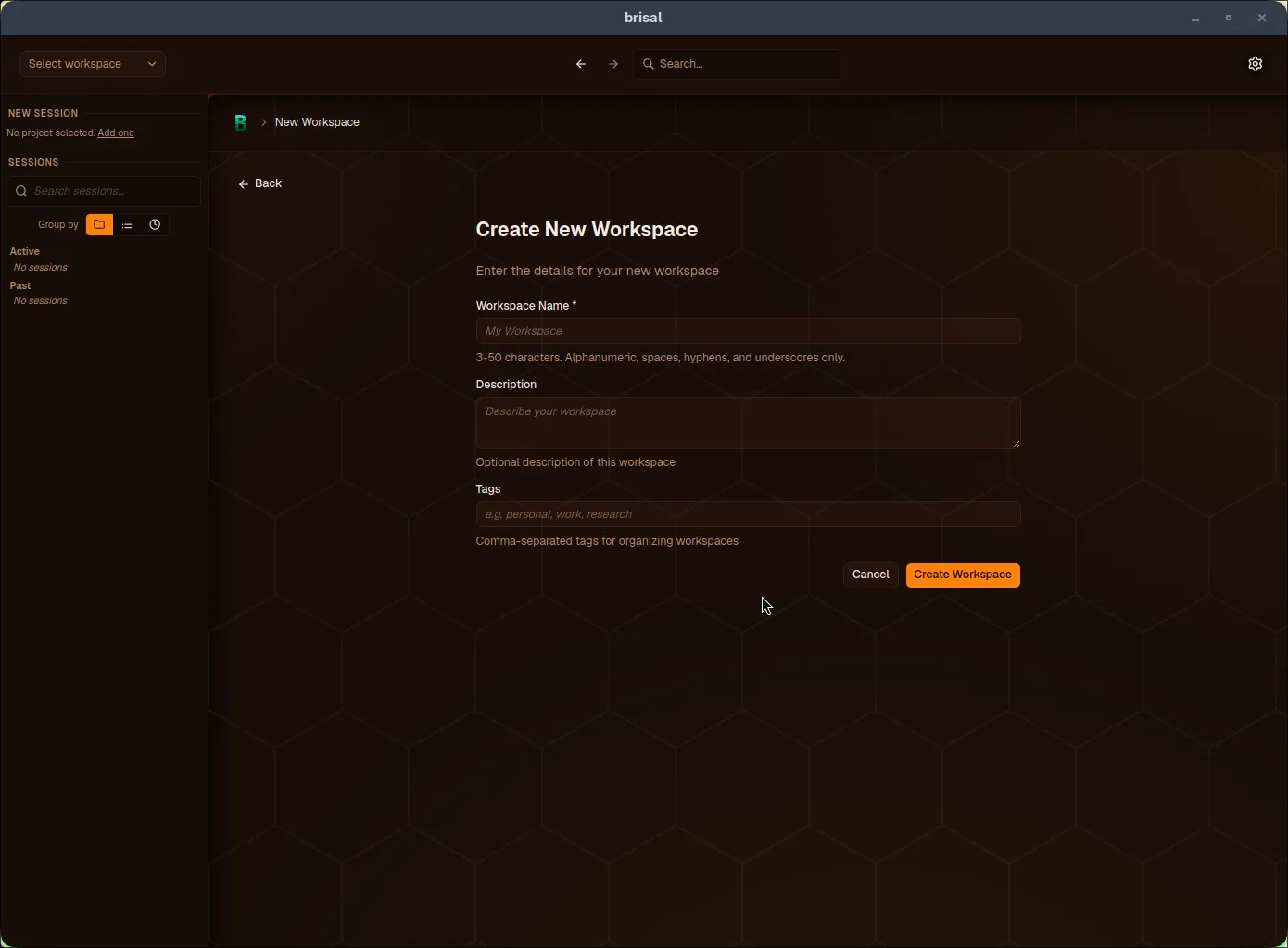Click the green B home logo
This screenshot has width=1288, height=948.
tap(241, 122)
